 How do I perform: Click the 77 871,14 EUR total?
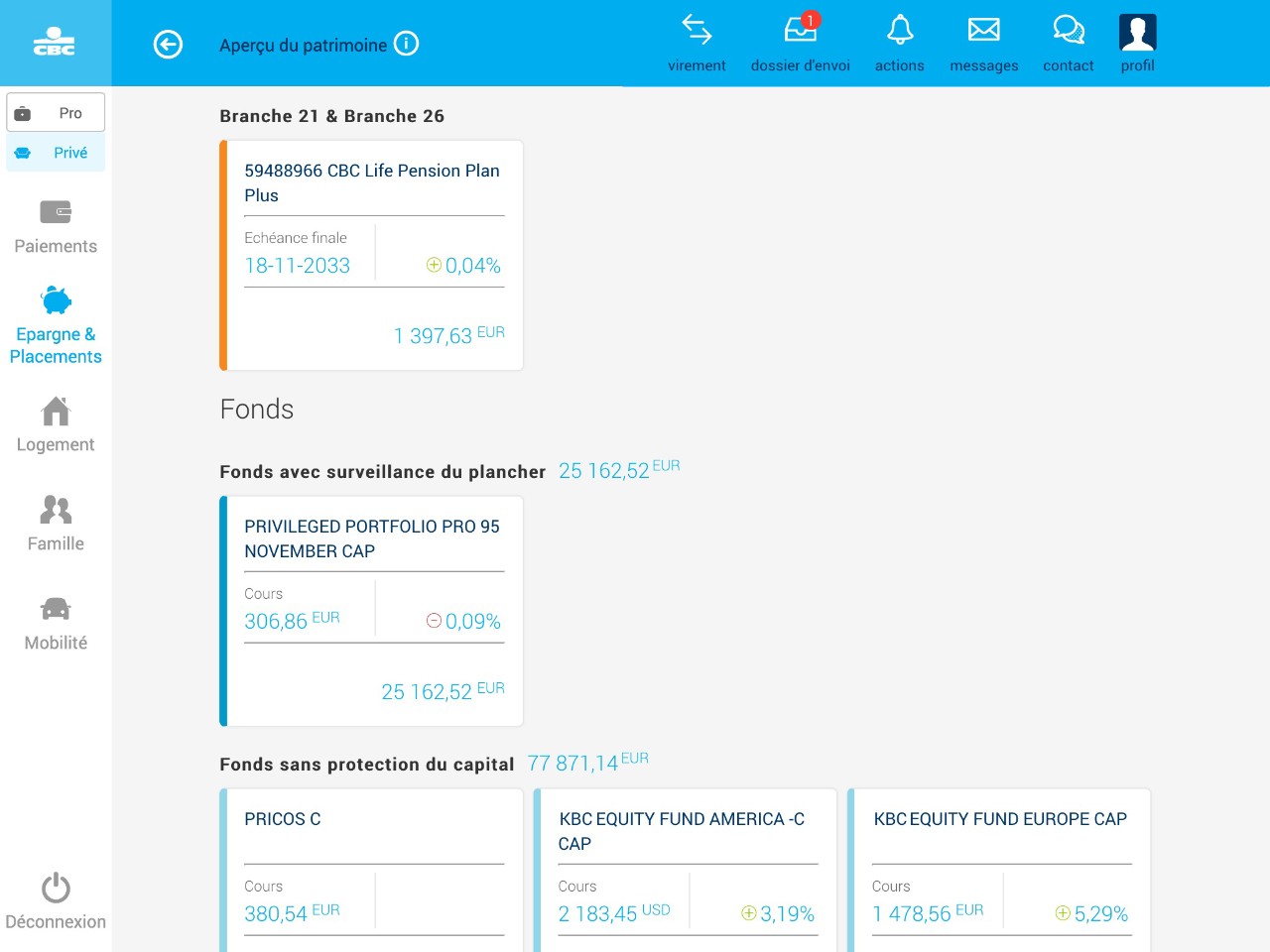pyautogui.click(x=587, y=763)
